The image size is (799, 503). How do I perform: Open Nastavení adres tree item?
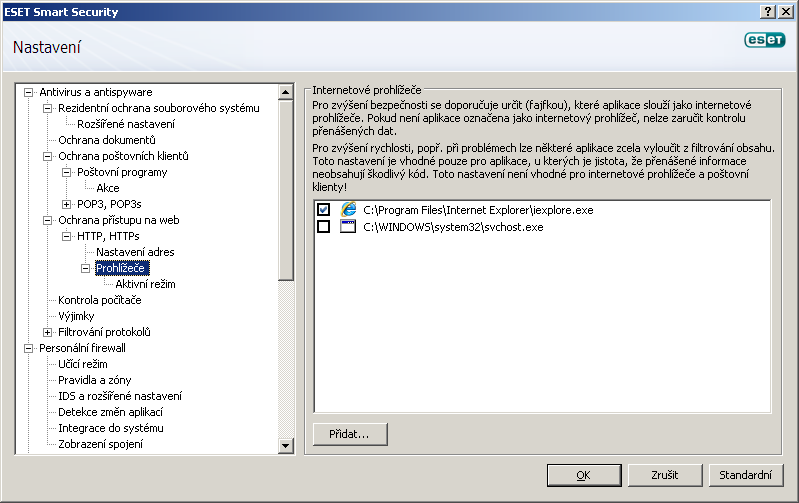click(x=135, y=252)
